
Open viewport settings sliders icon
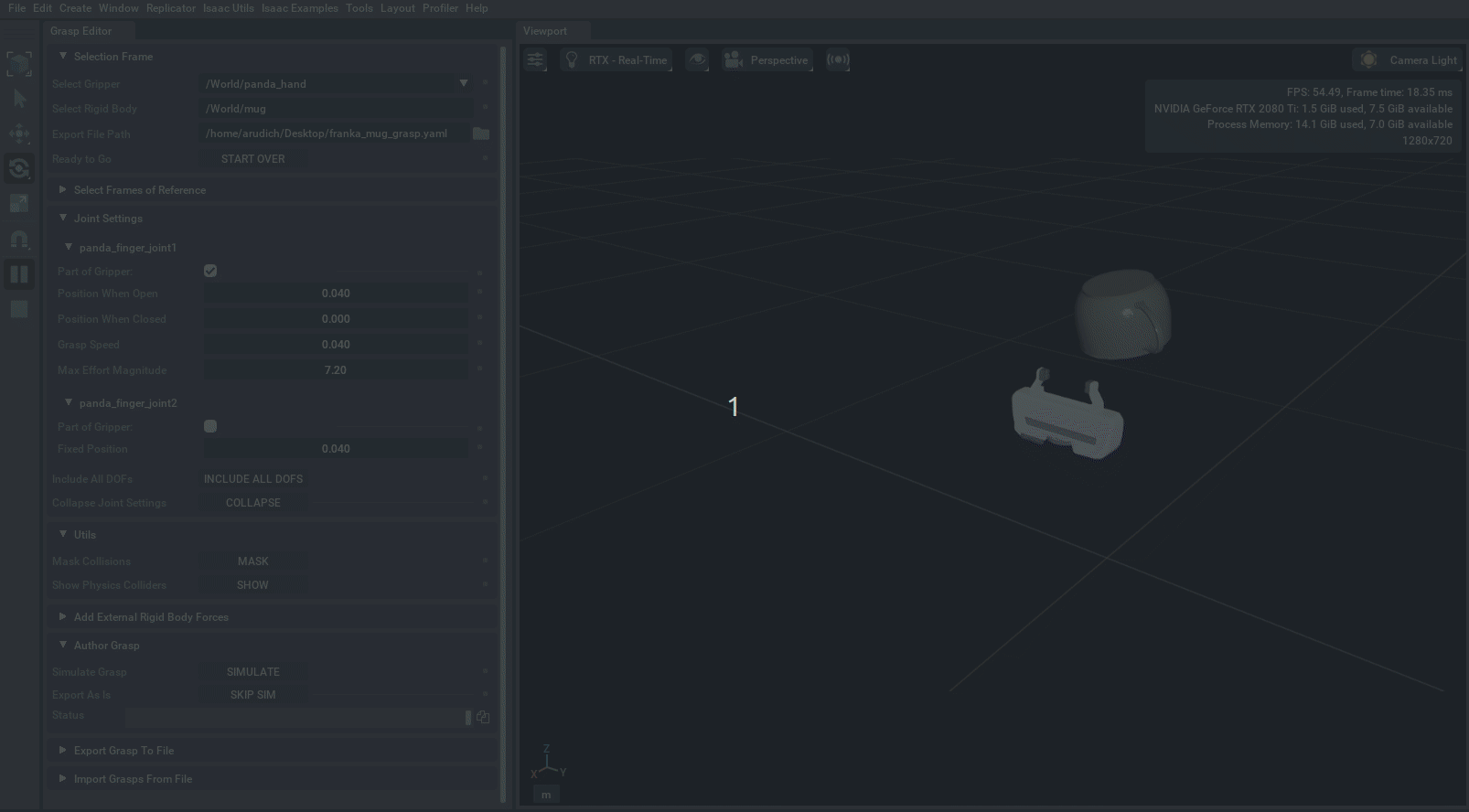point(536,60)
